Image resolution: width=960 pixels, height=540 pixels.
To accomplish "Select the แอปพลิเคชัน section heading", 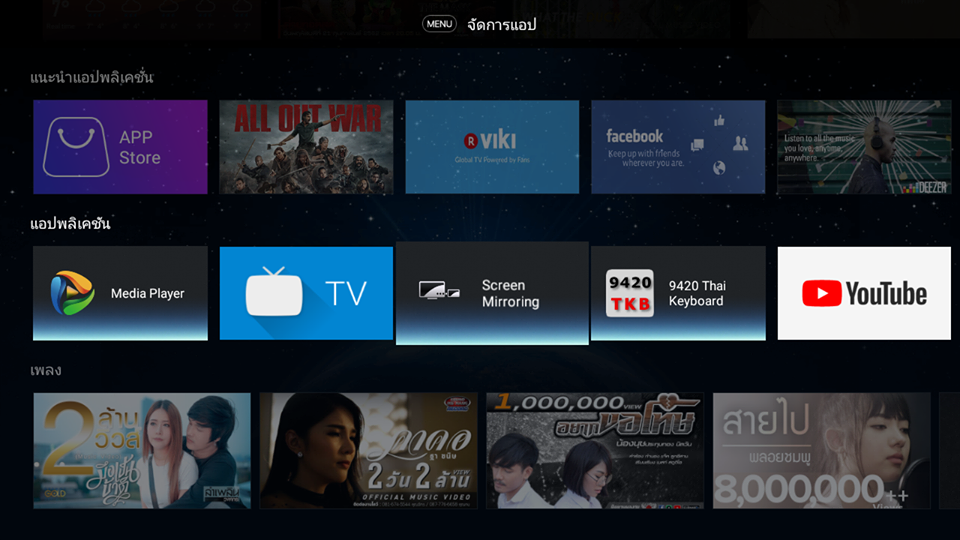I will 70,223.
